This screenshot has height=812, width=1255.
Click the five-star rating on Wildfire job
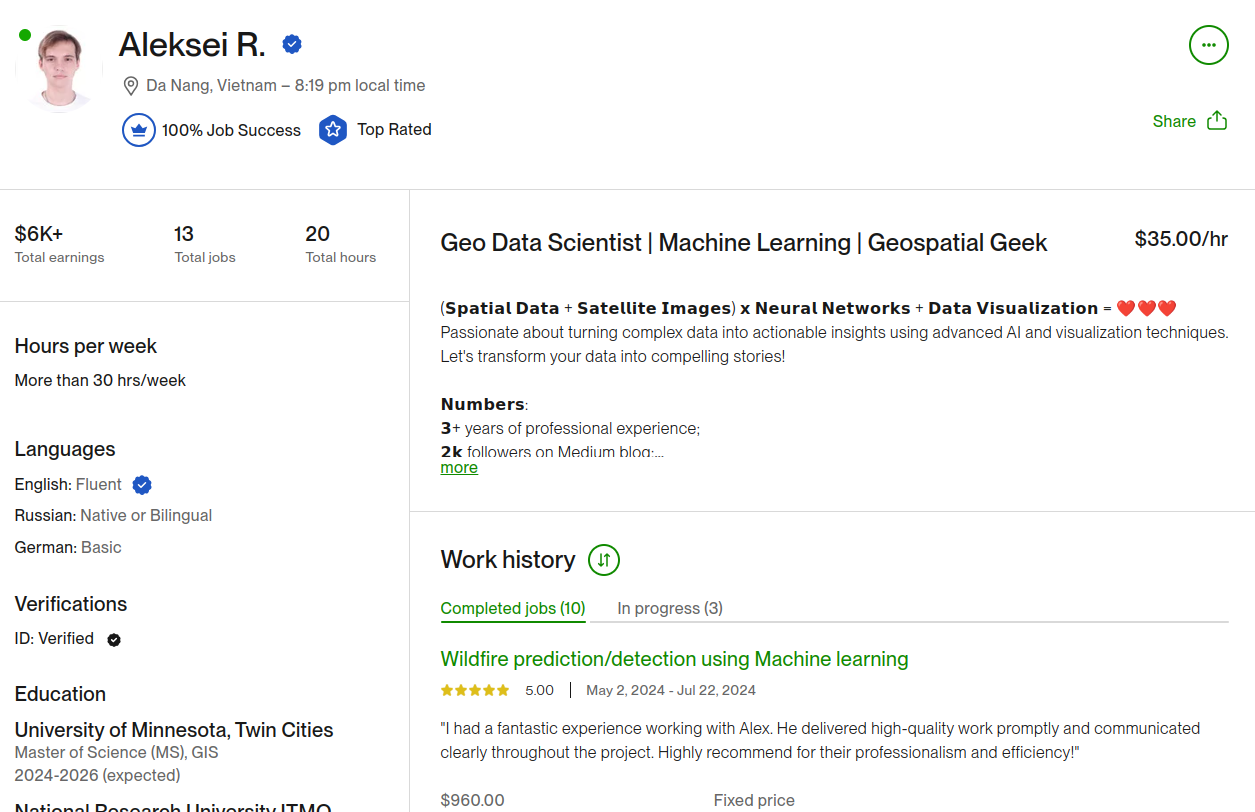click(475, 690)
